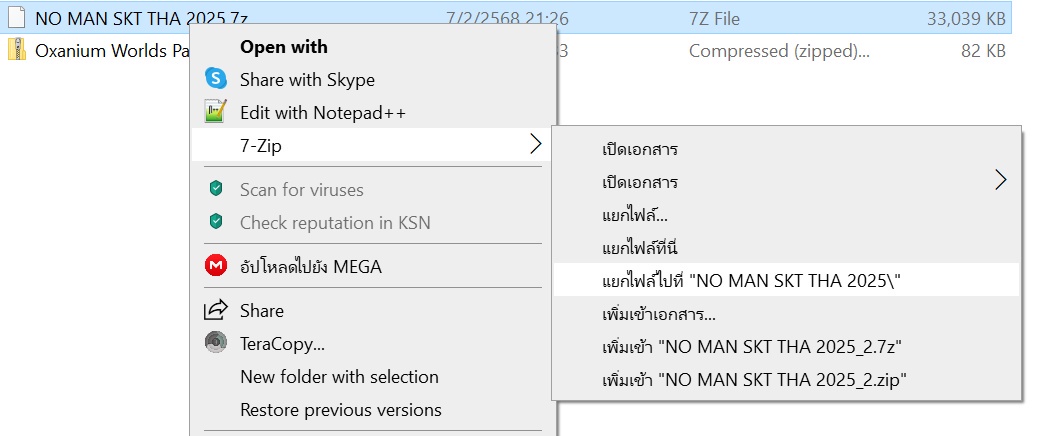Open Restore previous versions

point(340,410)
